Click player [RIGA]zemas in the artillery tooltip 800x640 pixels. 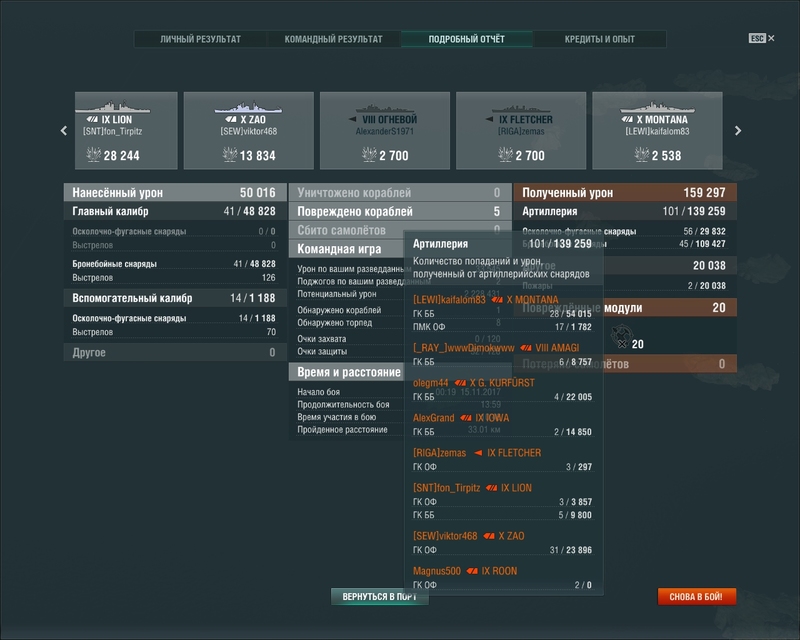click(x=439, y=453)
